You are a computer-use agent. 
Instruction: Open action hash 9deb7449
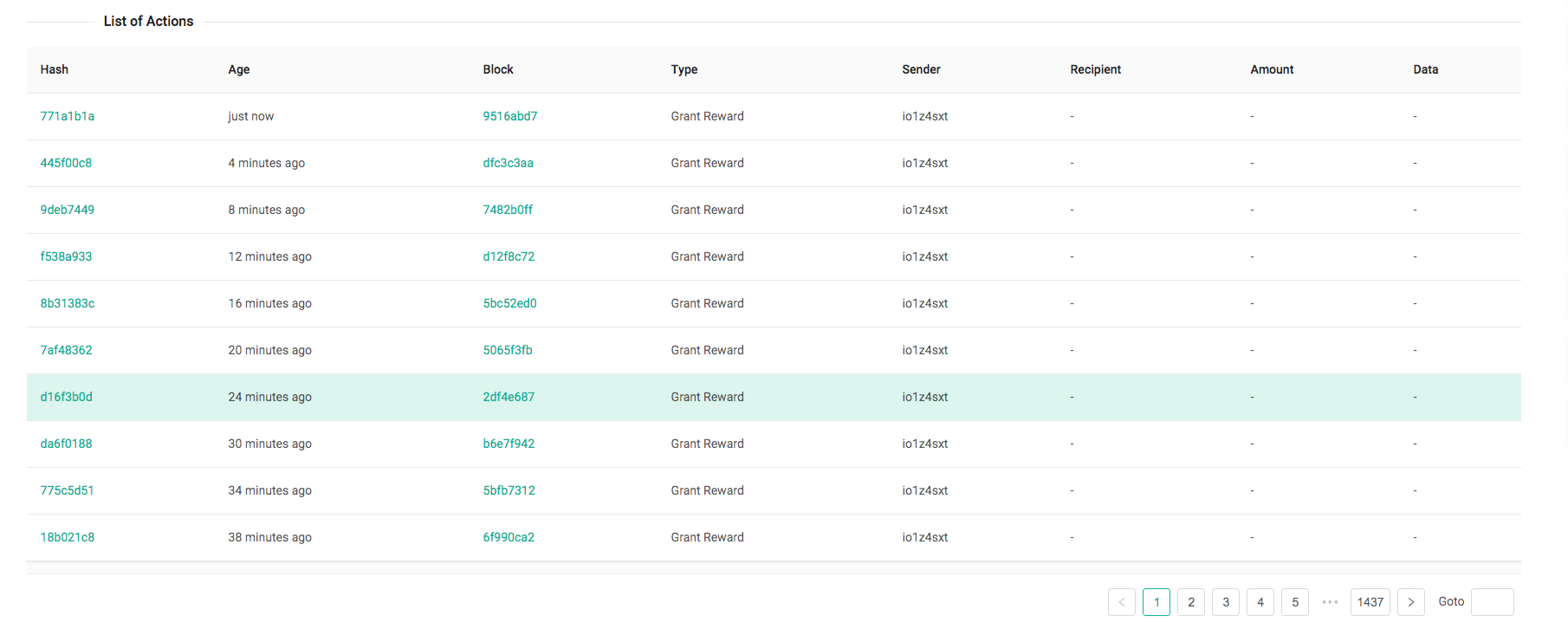coord(68,210)
